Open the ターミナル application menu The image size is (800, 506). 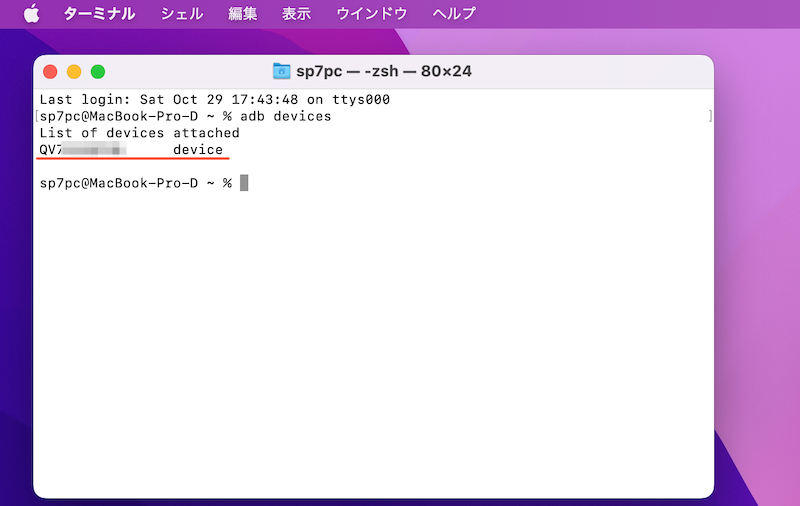[99, 14]
